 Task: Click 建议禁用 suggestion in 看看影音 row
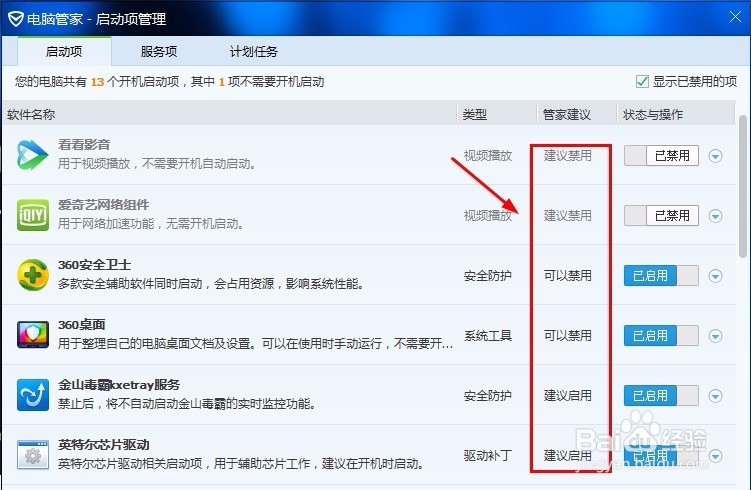tap(568, 156)
